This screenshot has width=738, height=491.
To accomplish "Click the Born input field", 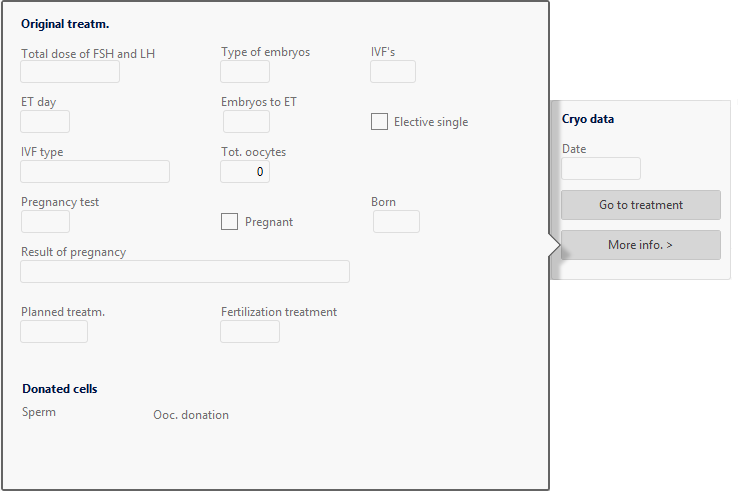I will [x=396, y=221].
